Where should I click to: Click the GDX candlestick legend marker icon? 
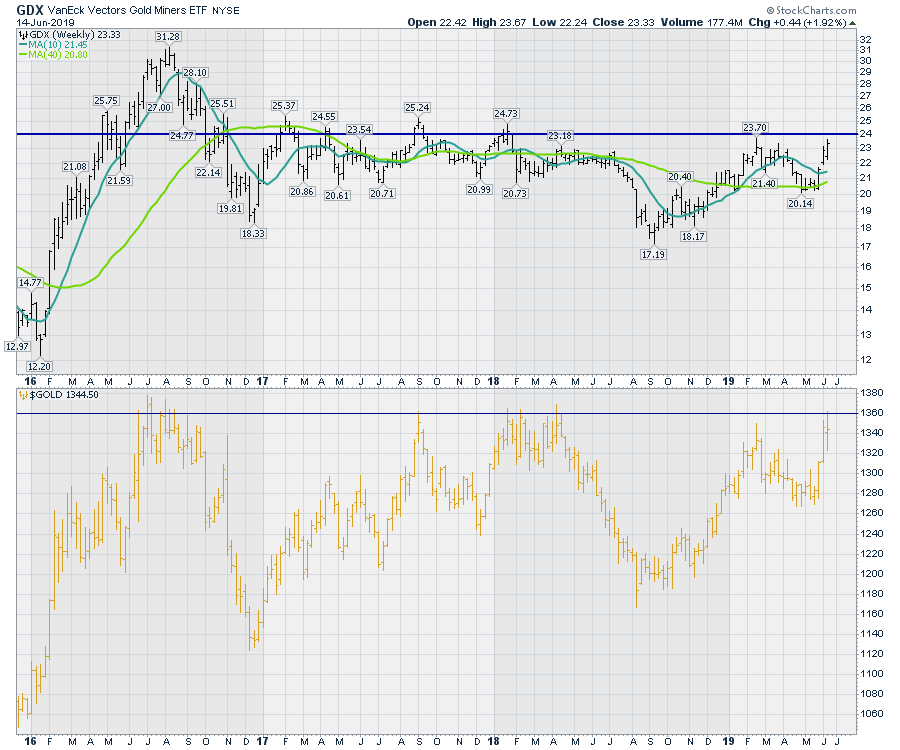pyautogui.click(x=22, y=34)
